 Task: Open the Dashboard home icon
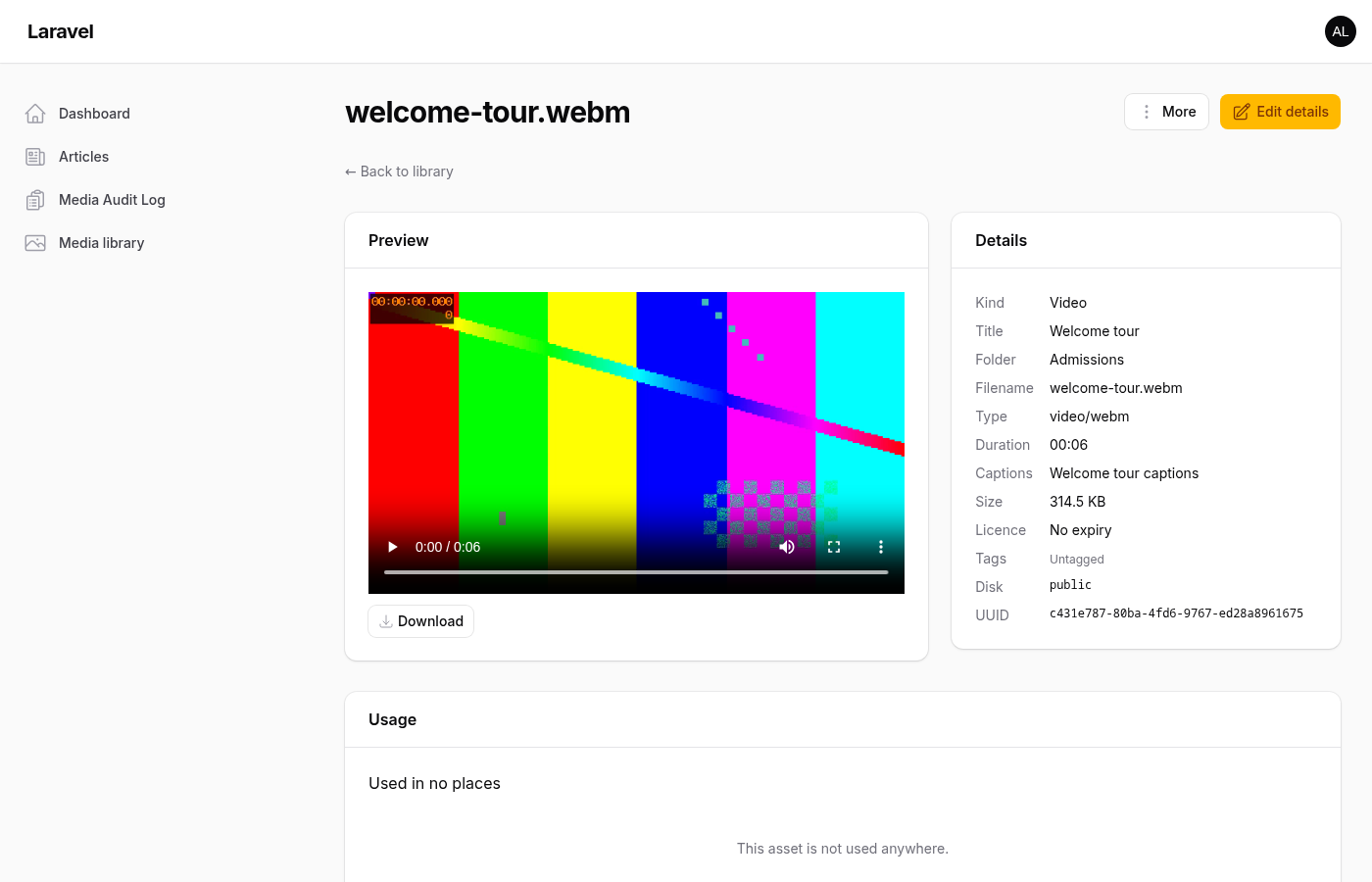pyautogui.click(x=35, y=114)
